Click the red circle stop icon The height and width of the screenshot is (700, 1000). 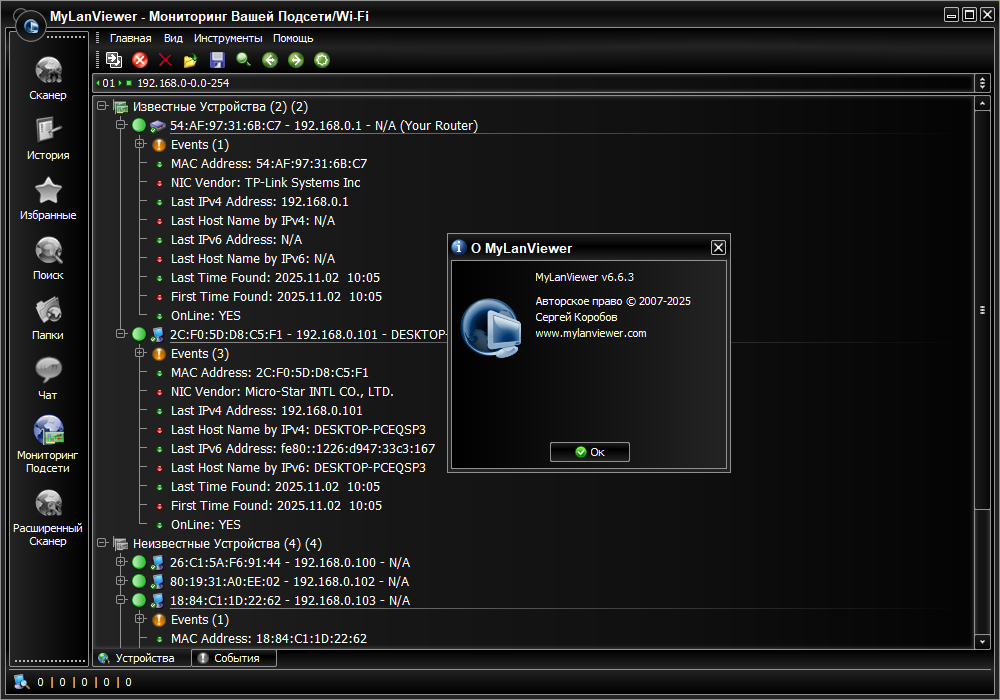140,60
